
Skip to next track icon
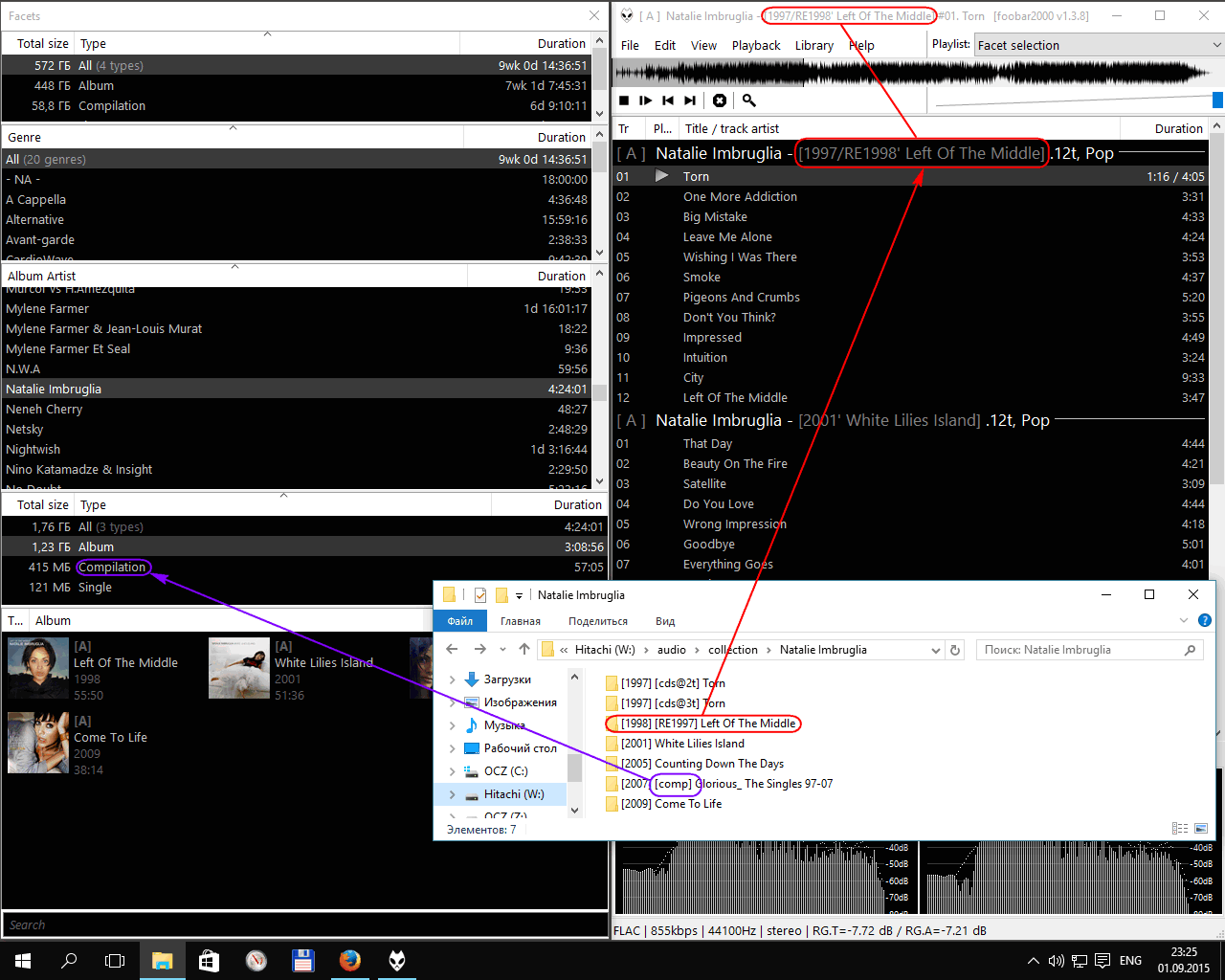[690, 100]
